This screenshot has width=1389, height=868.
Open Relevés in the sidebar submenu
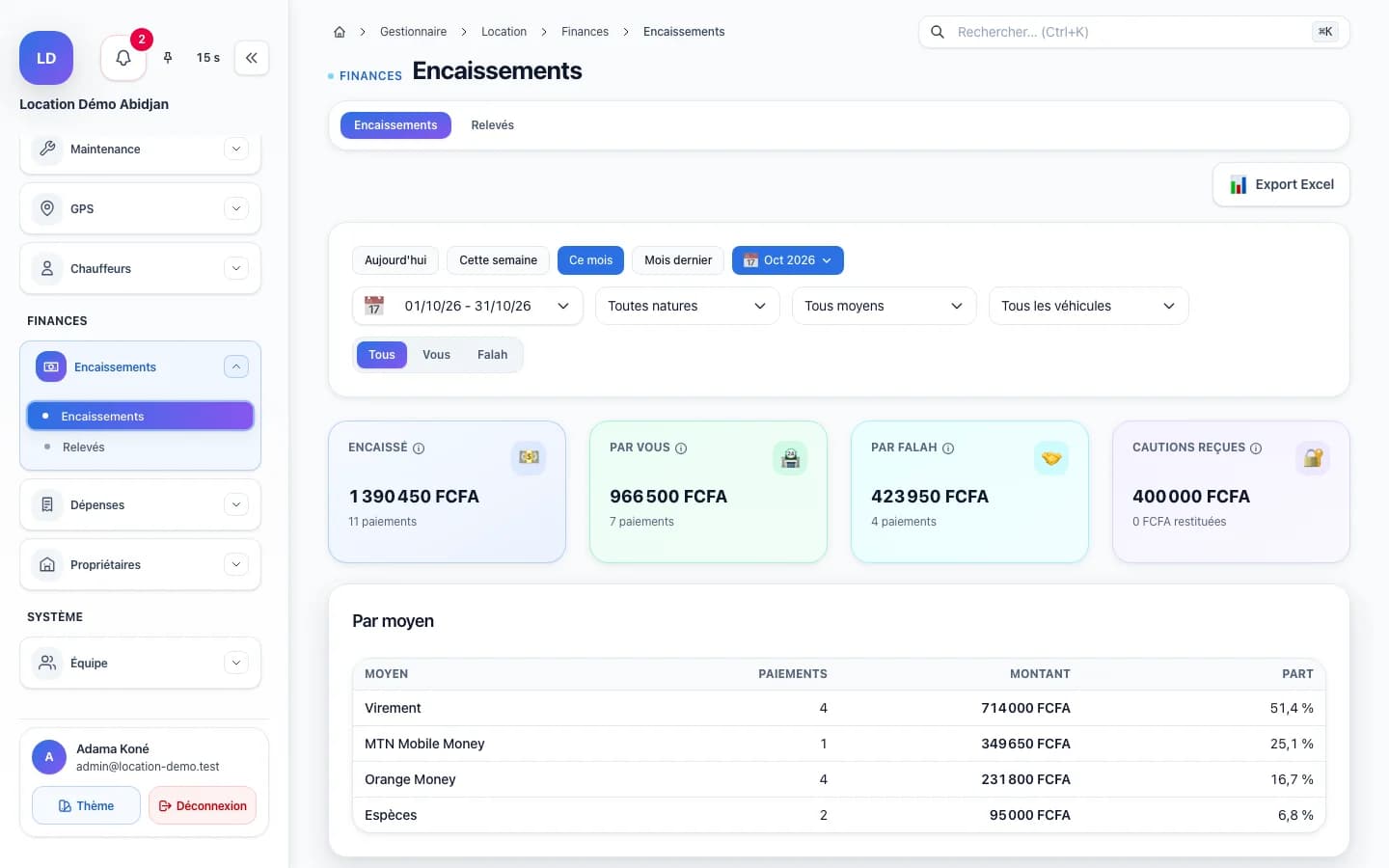pyautogui.click(x=141, y=448)
